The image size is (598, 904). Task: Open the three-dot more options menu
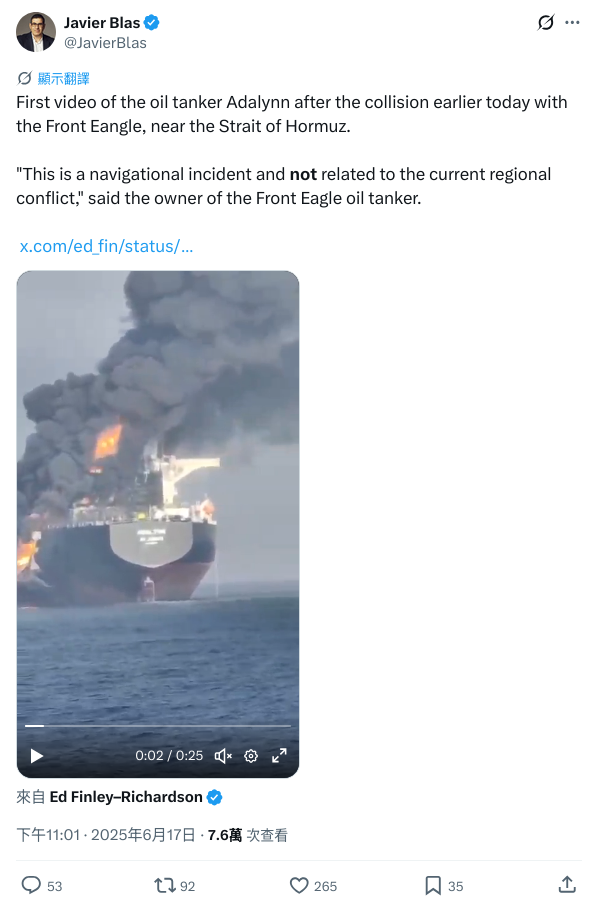572,22
